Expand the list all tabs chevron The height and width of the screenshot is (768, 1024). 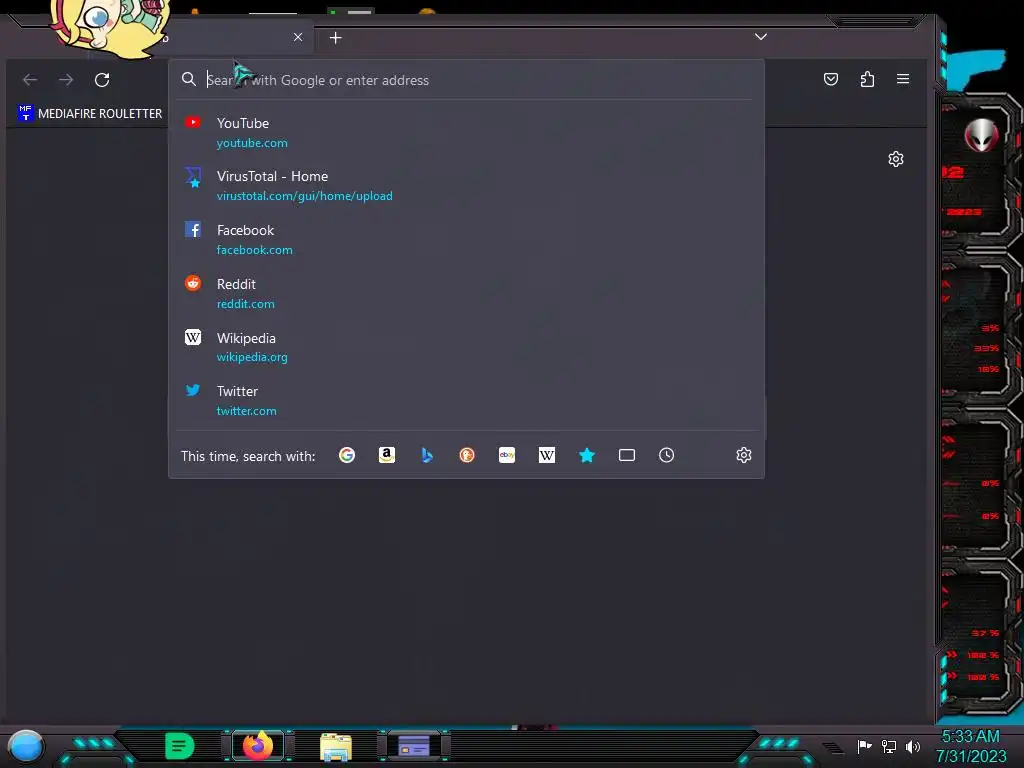pyautogui.click(x=761, y=37)
